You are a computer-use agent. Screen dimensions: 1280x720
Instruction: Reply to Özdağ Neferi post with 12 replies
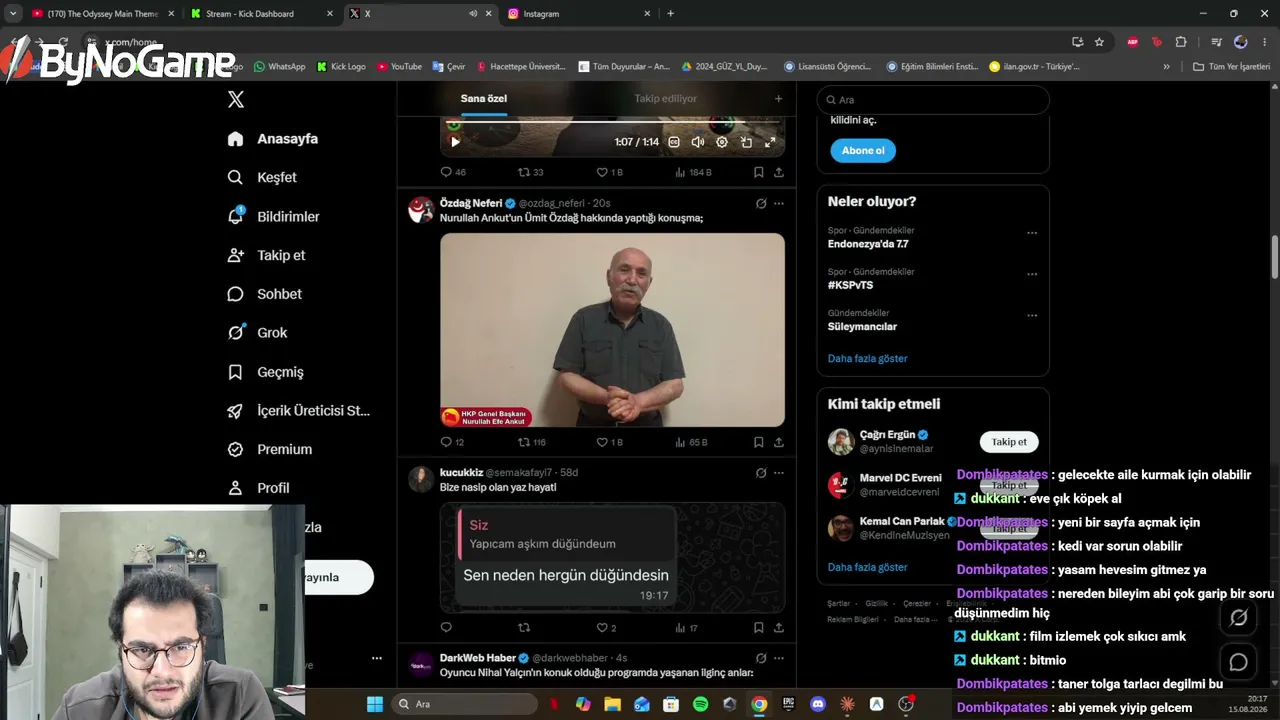(x=452, y=442)
